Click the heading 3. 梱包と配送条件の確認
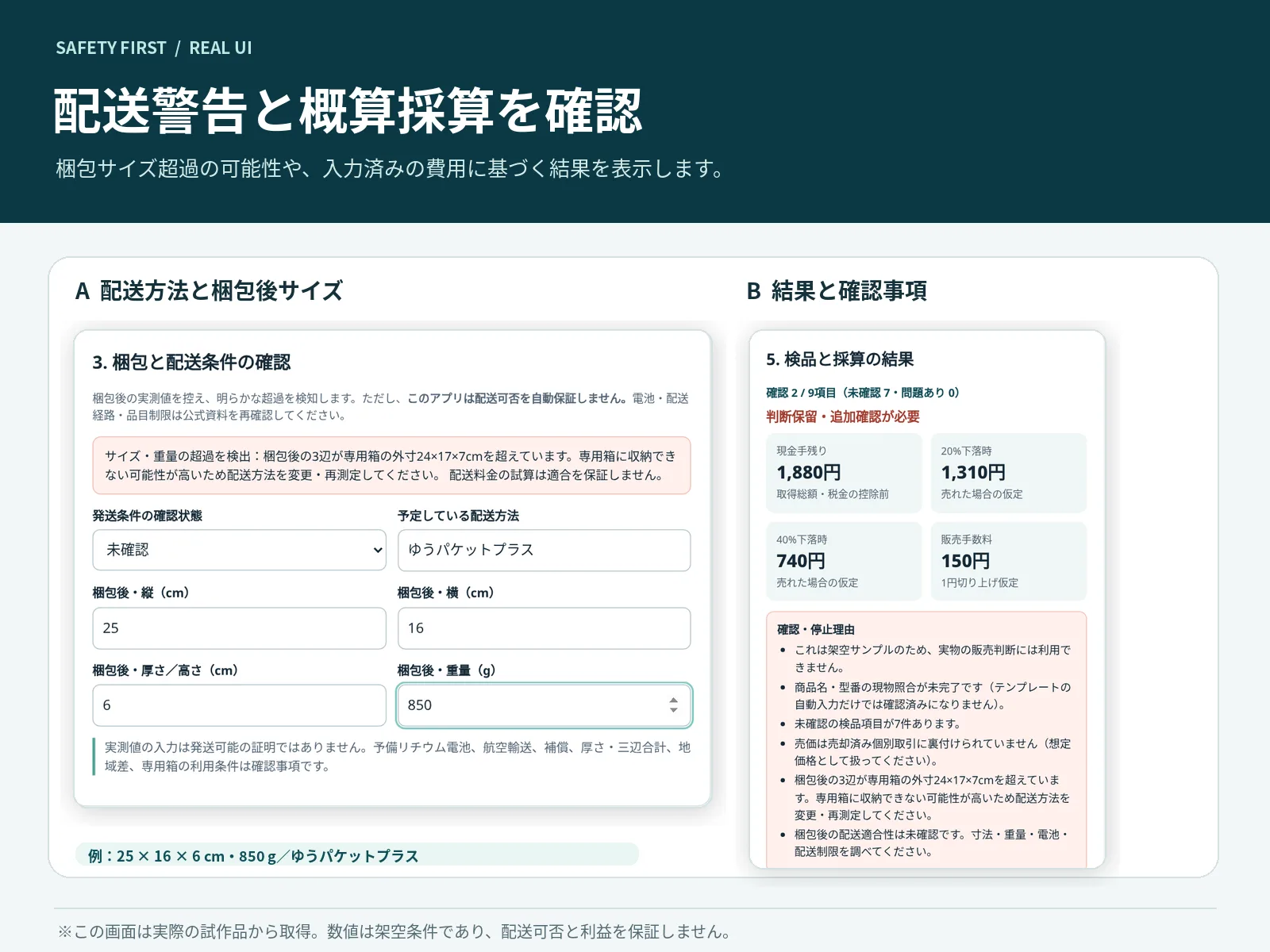 coord(191,363)
